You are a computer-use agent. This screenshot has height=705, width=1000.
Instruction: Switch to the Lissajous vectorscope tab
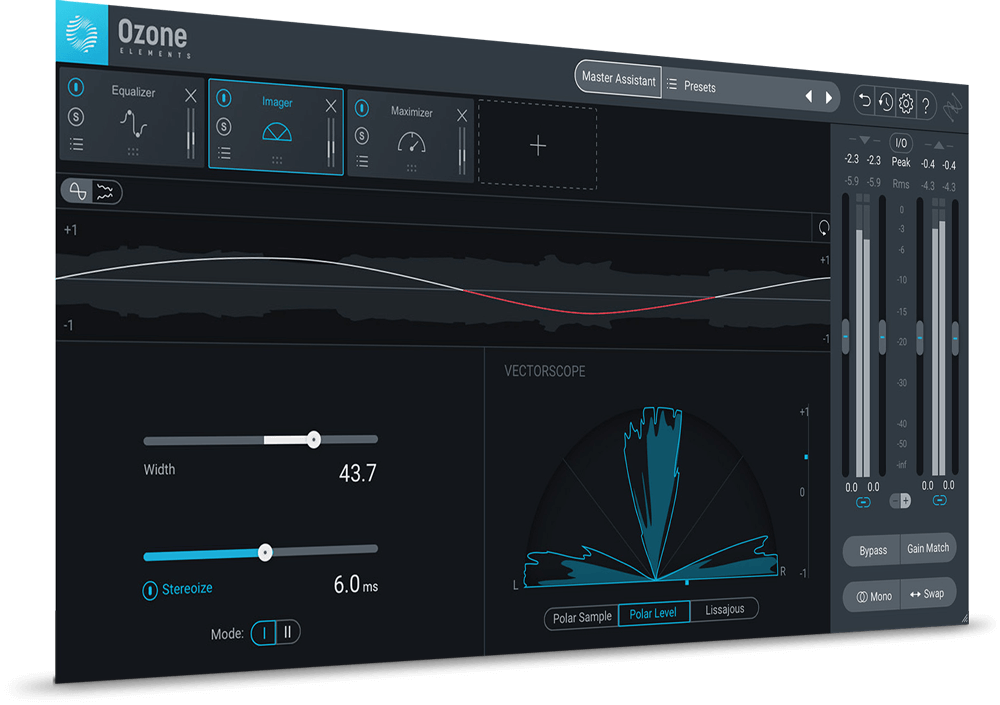tap(726, 610)
